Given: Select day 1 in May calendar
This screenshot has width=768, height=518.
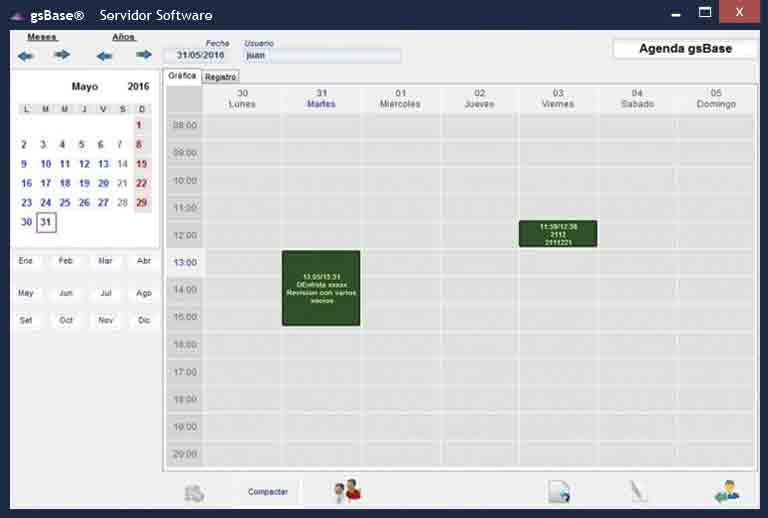Looking at the screenshot, I should coord(139,125).
